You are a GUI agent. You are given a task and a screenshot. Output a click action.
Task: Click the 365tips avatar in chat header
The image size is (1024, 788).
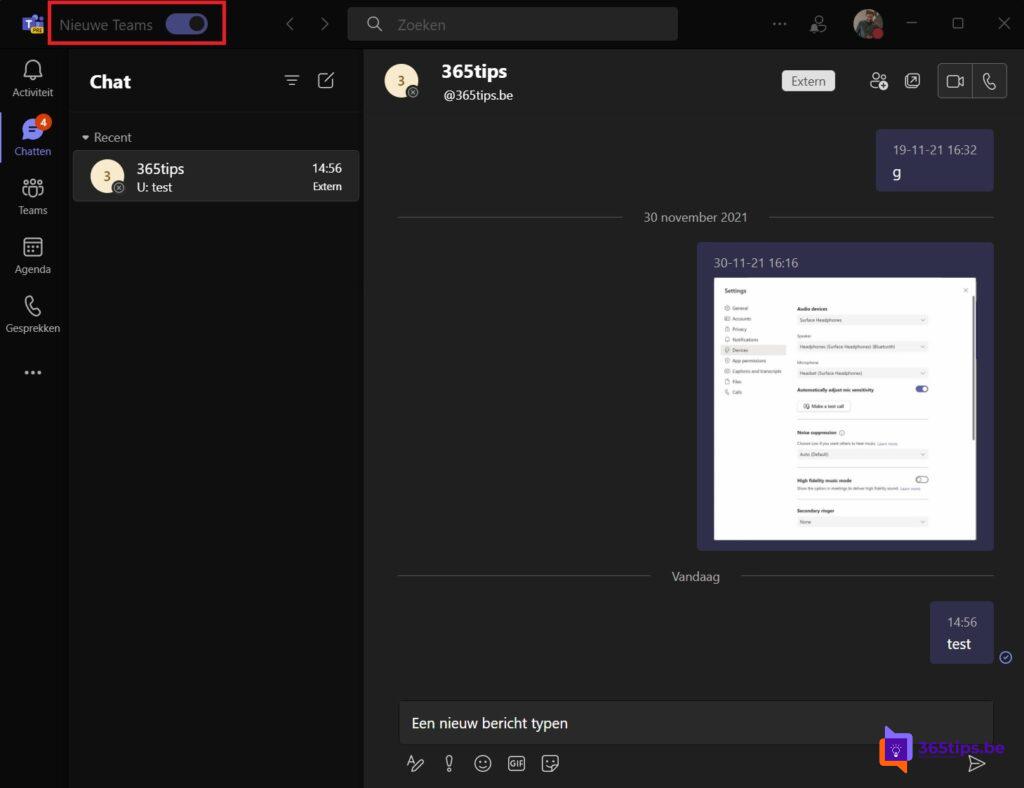(401, 81)
